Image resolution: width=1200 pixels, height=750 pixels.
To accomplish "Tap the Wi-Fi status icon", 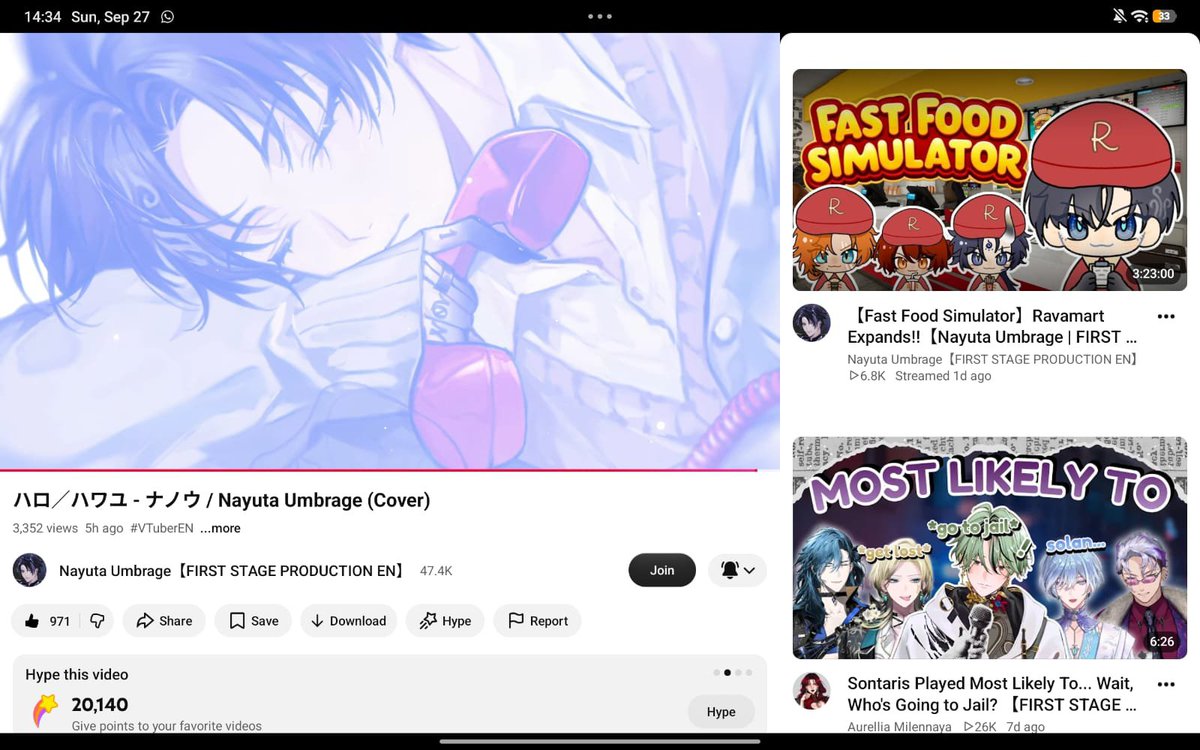I will [x=1139, y=16].
